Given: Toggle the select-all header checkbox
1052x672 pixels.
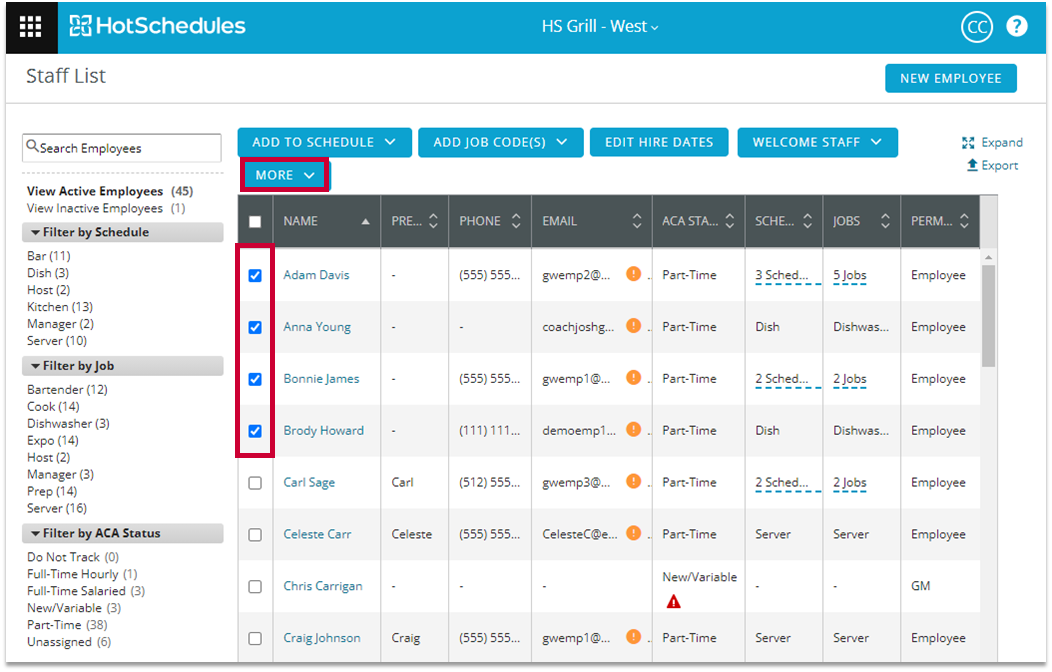Looking at the screenshot, I should [255, 222].
